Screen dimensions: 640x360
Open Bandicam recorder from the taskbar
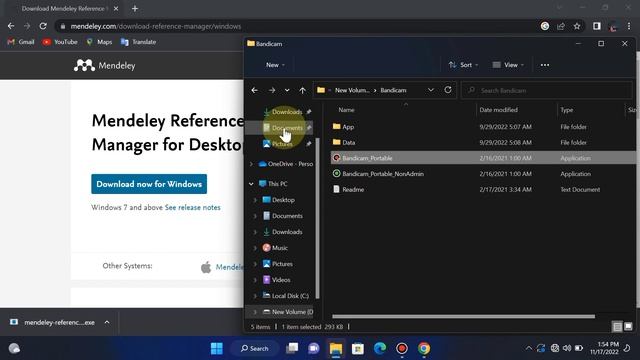(402, 349)
